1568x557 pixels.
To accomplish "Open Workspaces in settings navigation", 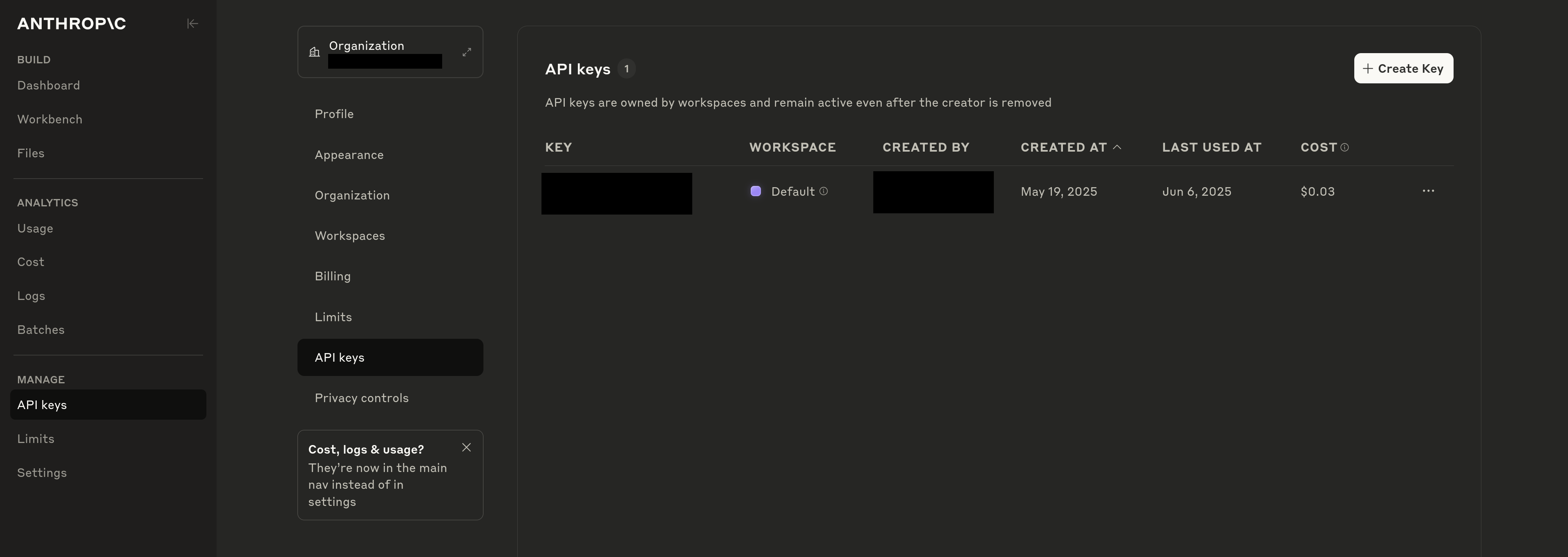I will click(x=349, y=235).
